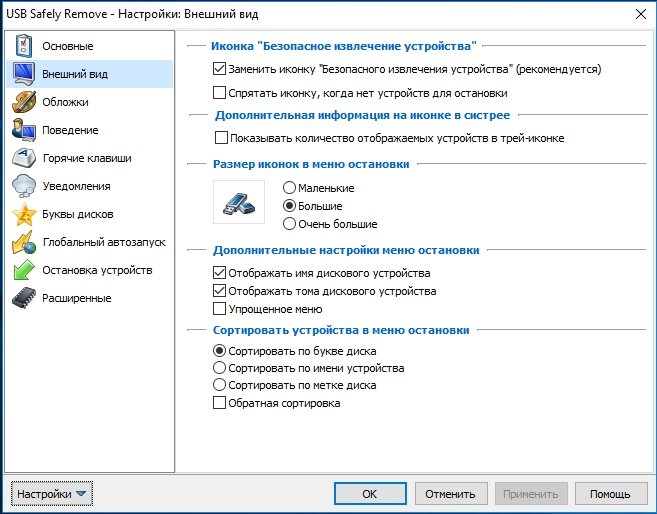The width and height of the screenshot is (657, 514).
Task: Choose Сортировать по имени устройства
Action: (x=221, y=368)
